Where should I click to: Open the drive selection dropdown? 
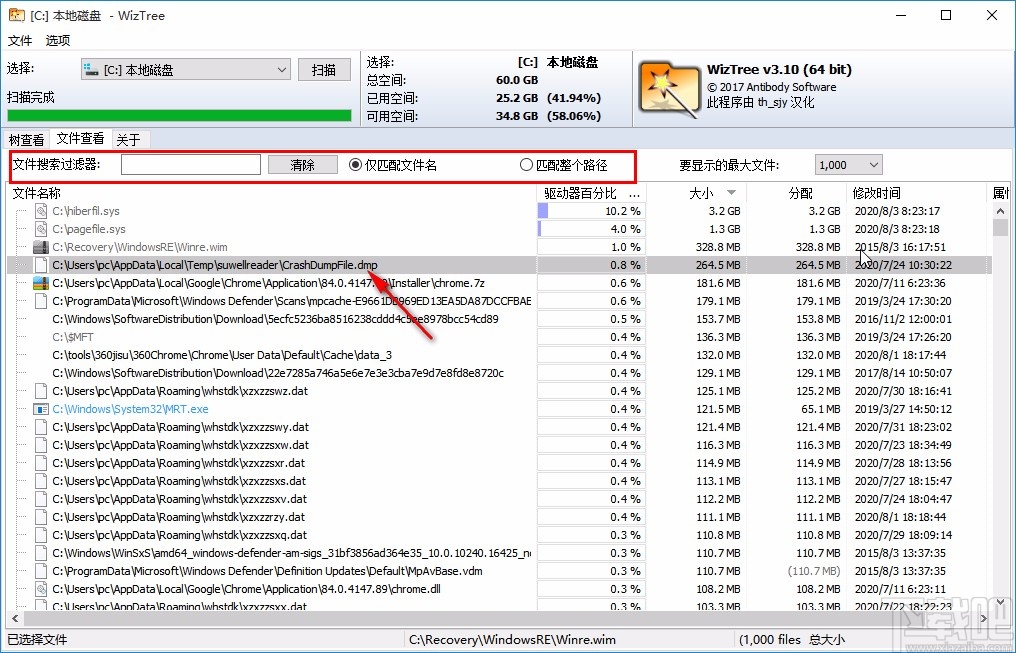coord(279,69)
